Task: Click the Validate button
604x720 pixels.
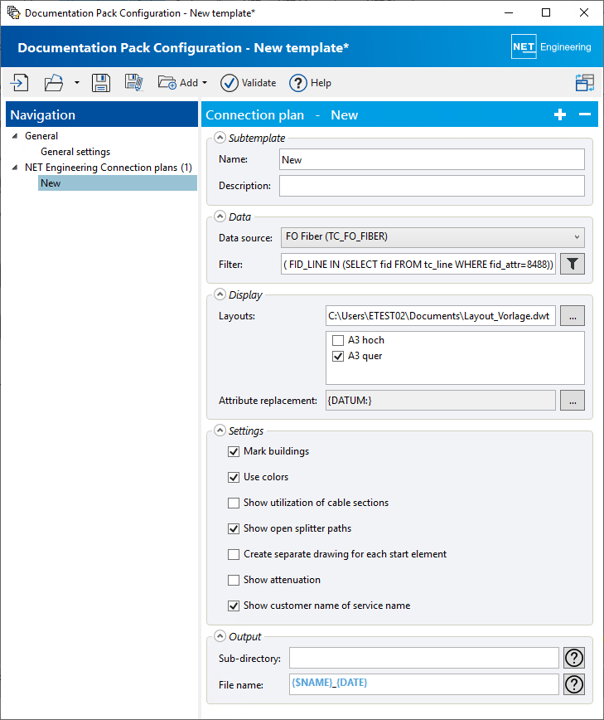Action: tap(249, 83)
